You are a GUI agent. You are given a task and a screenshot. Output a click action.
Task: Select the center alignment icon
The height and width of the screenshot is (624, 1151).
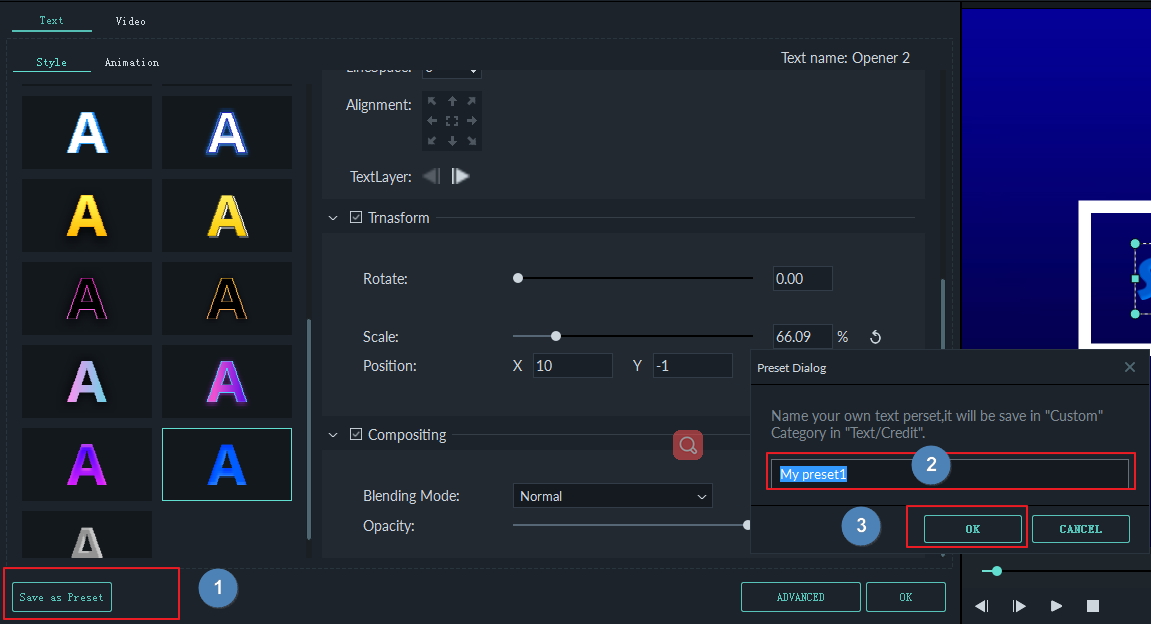tap(453, 121)
